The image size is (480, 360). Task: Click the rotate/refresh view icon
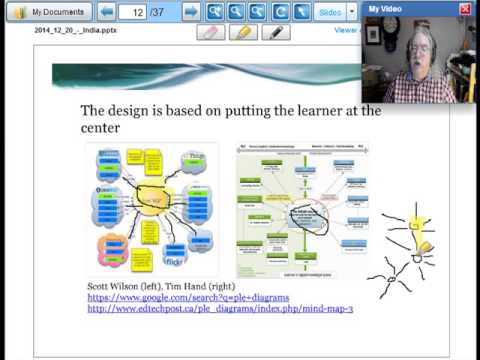[281, 12]
